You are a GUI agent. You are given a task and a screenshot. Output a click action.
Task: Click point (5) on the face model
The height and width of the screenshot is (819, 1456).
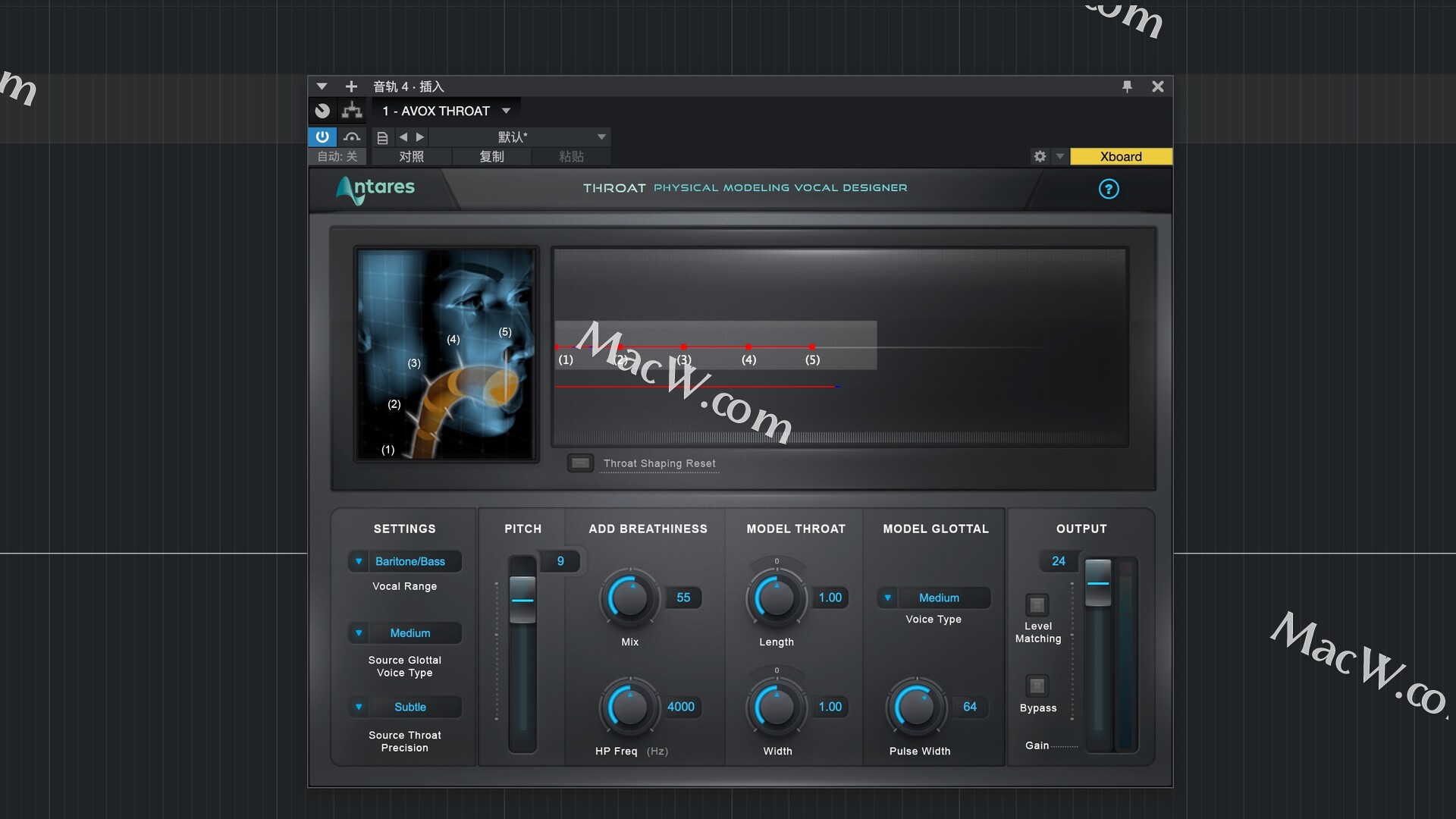pos(505,332)
